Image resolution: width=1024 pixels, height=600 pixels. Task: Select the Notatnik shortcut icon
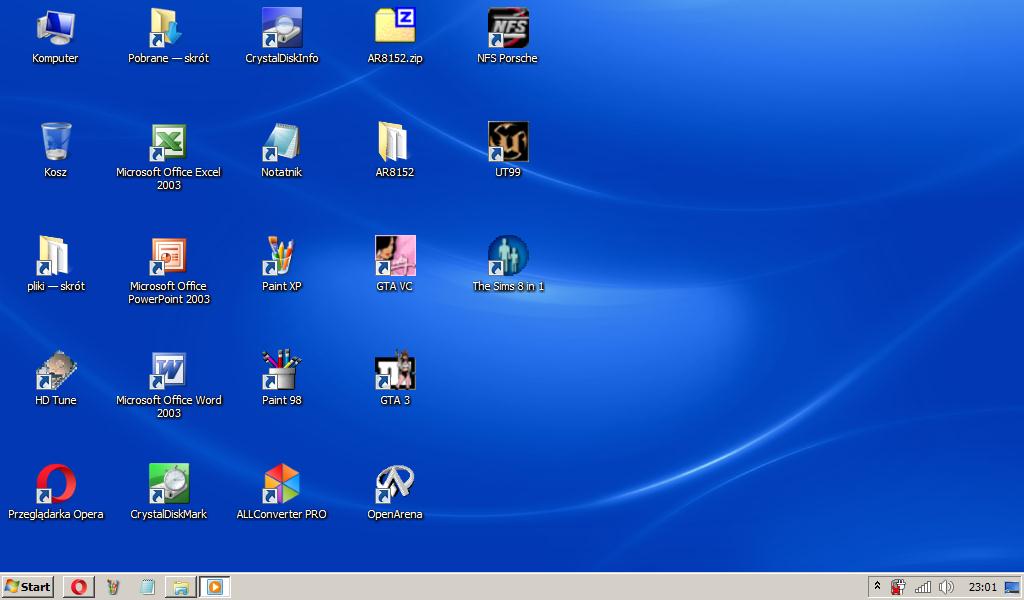point(281,150)
